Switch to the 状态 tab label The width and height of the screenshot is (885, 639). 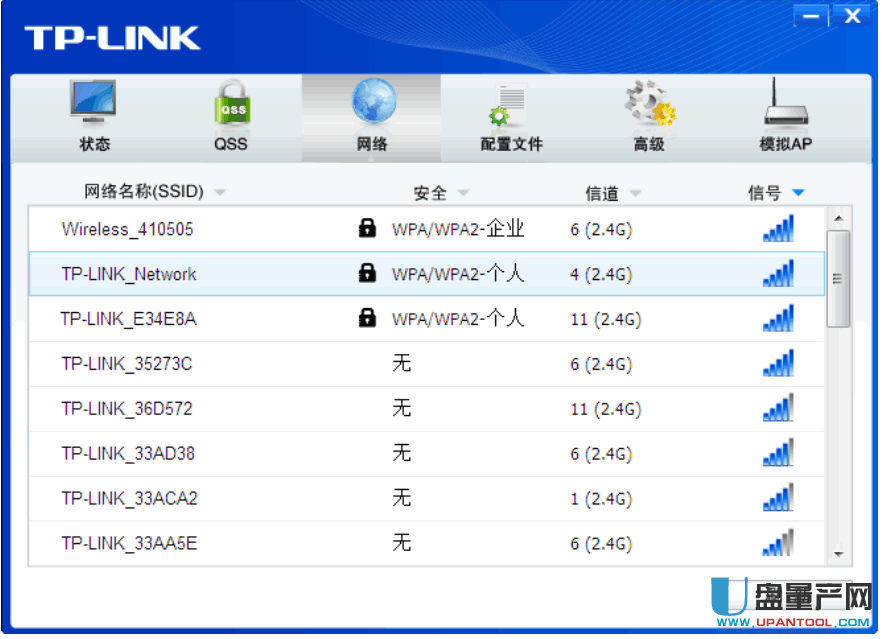(x=94, y=144)
